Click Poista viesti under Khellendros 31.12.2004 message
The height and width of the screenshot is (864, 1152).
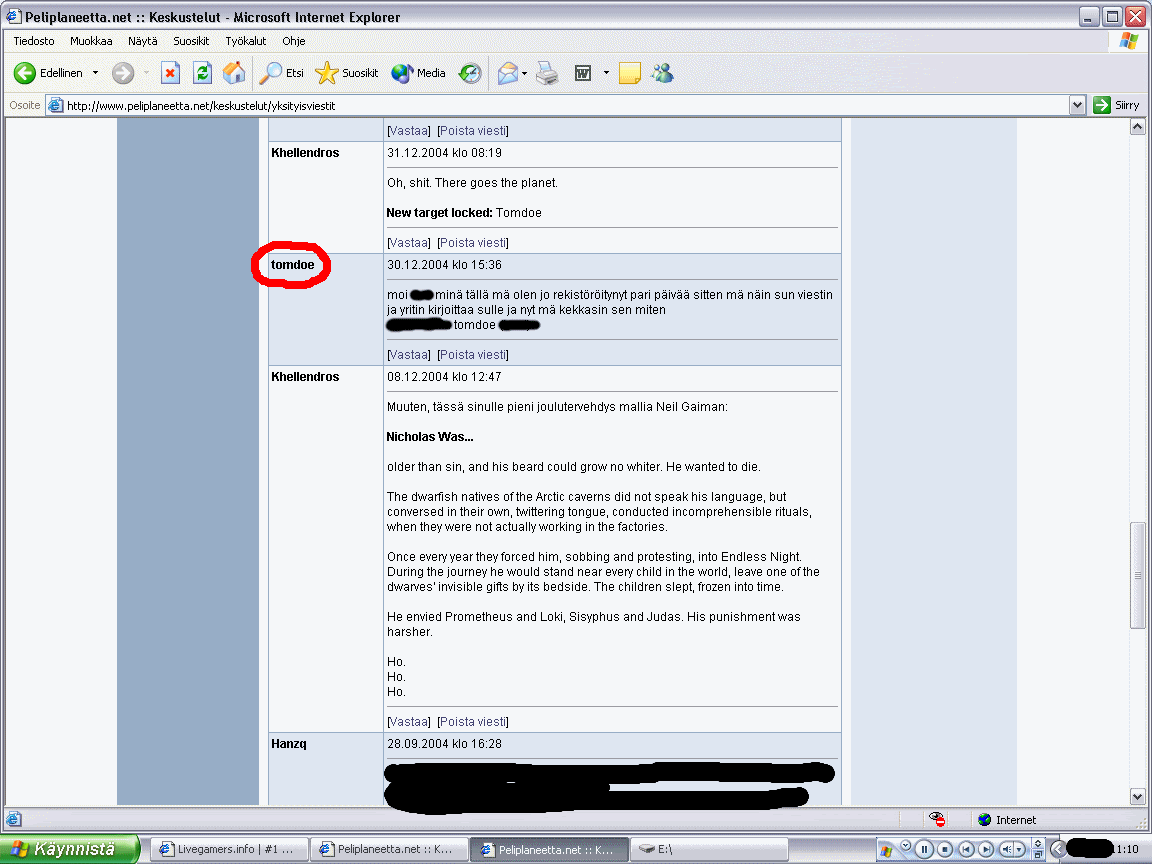tap(472, 242)
